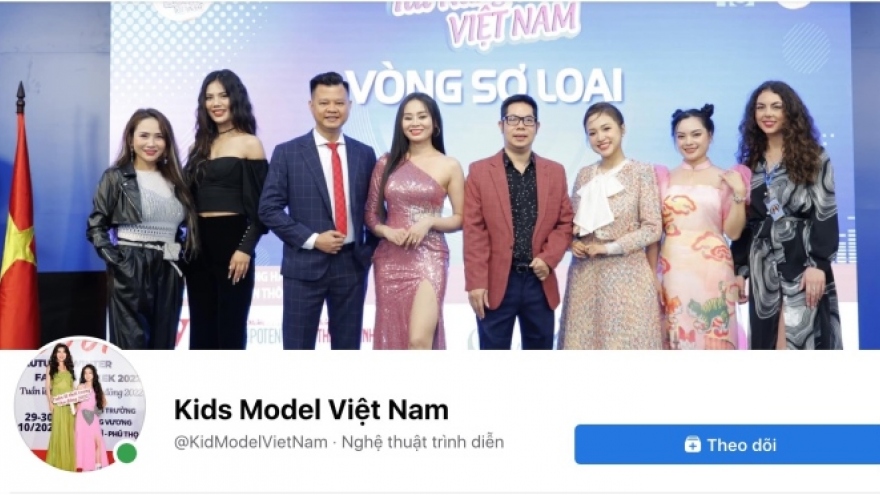Image resolution: width=880 pixels, height=495 pixels.
Task: Click the Theo dõi follow button
Action: click(727, 444)
